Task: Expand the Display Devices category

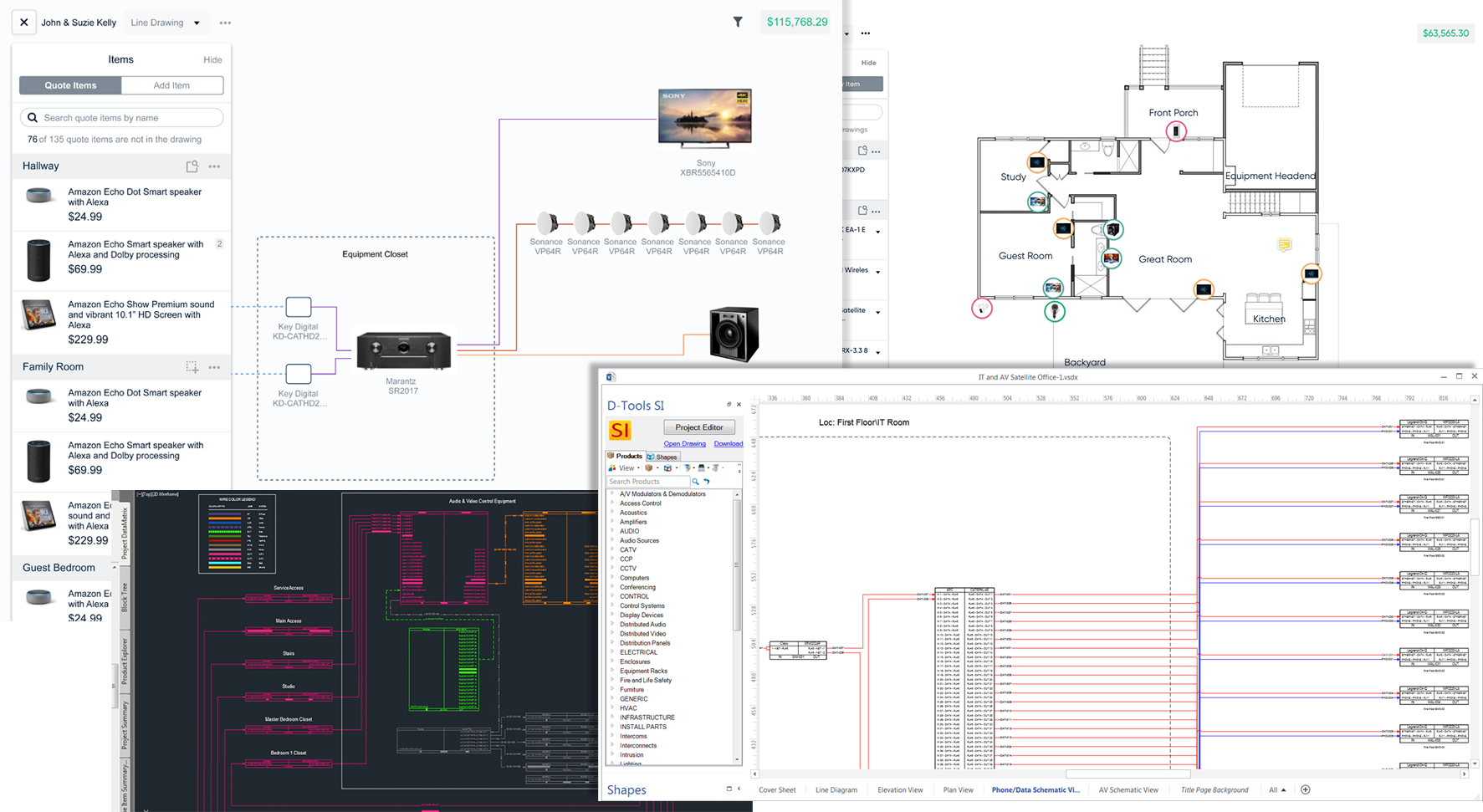Action: point(612,615)
